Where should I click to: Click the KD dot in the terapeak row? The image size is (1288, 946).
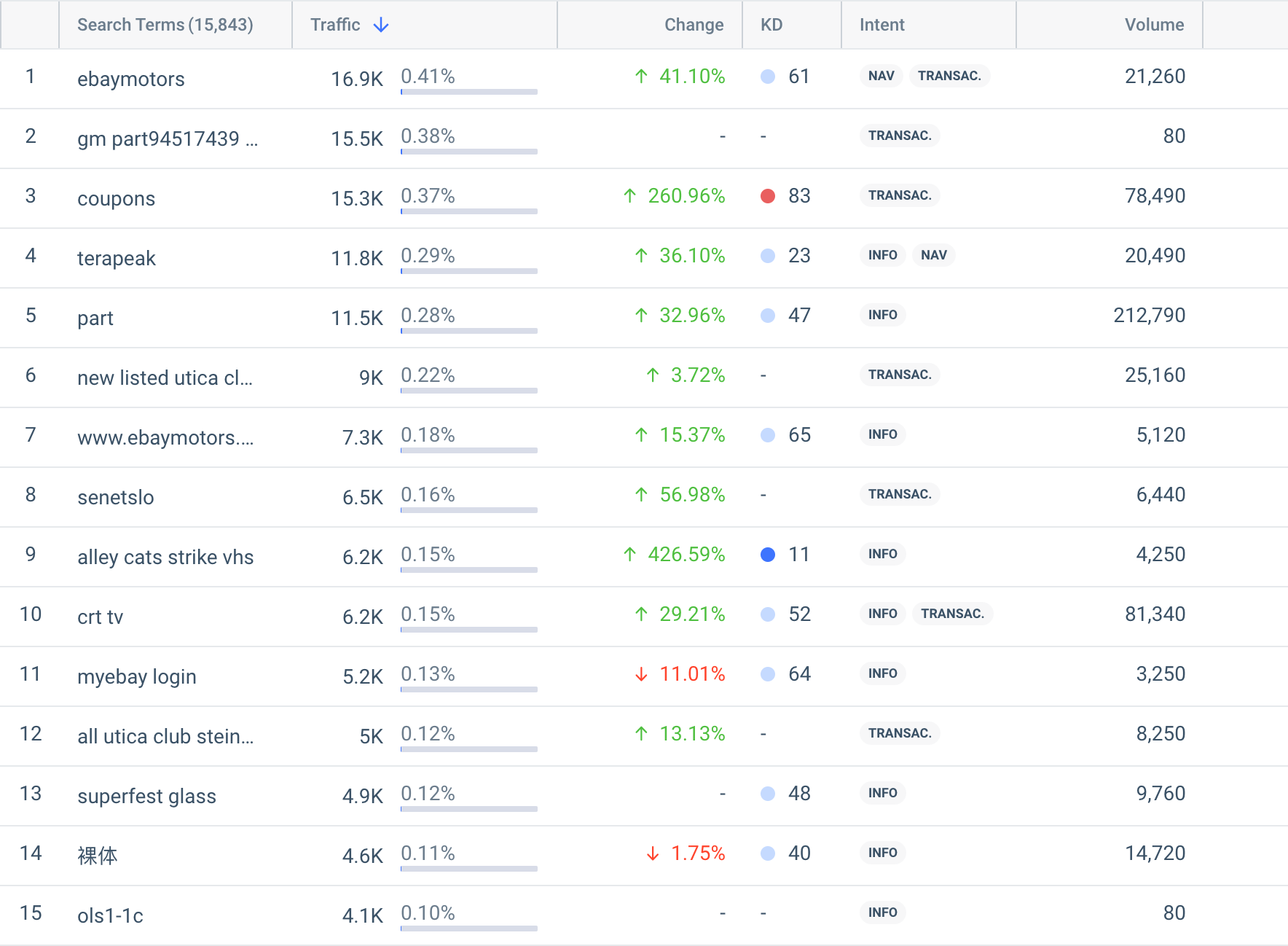click(x=767, y=256)
